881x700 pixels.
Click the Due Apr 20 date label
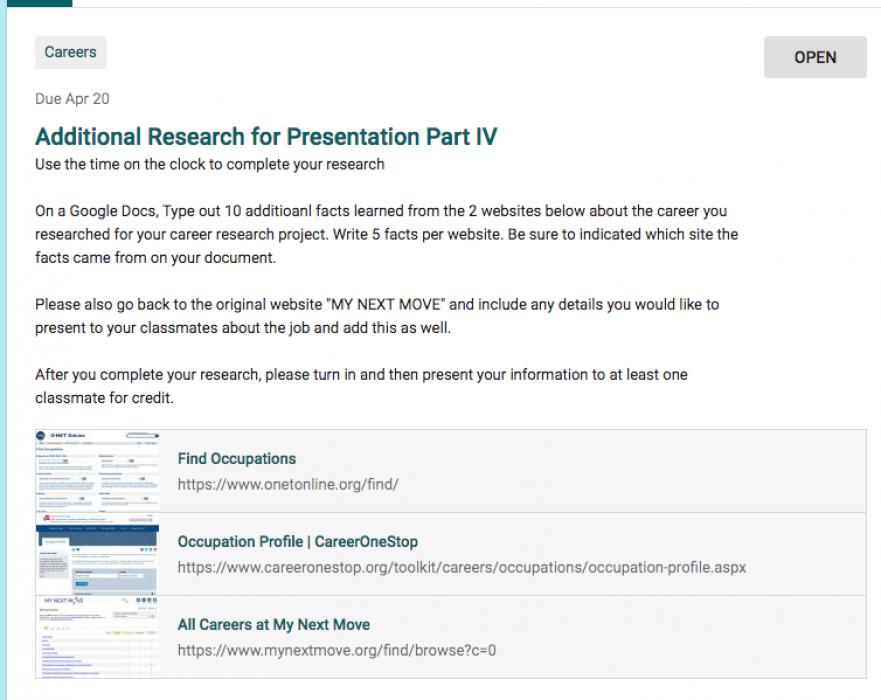[x=72, y=99]
